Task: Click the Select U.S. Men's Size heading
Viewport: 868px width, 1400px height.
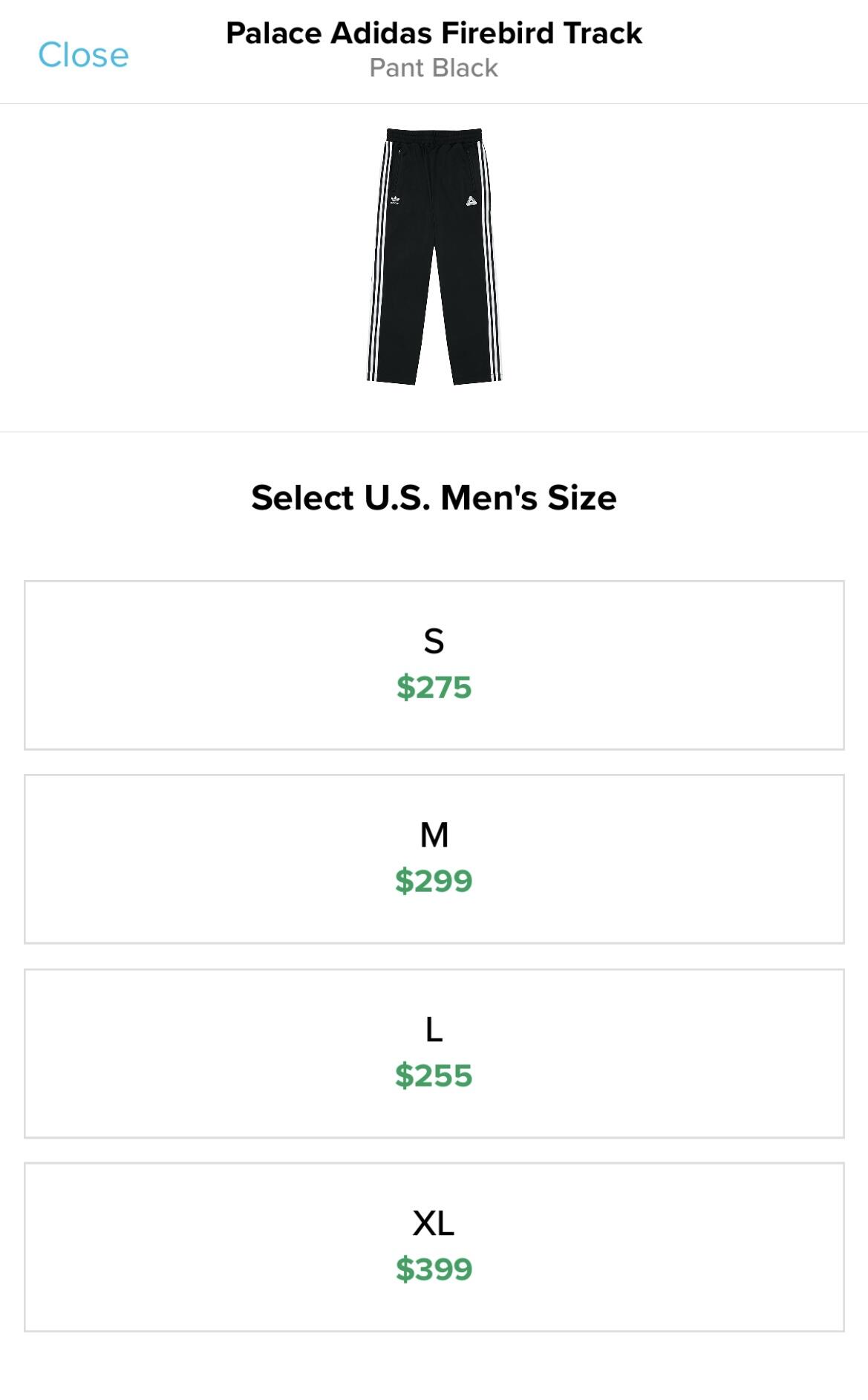Action: point(434,498)
